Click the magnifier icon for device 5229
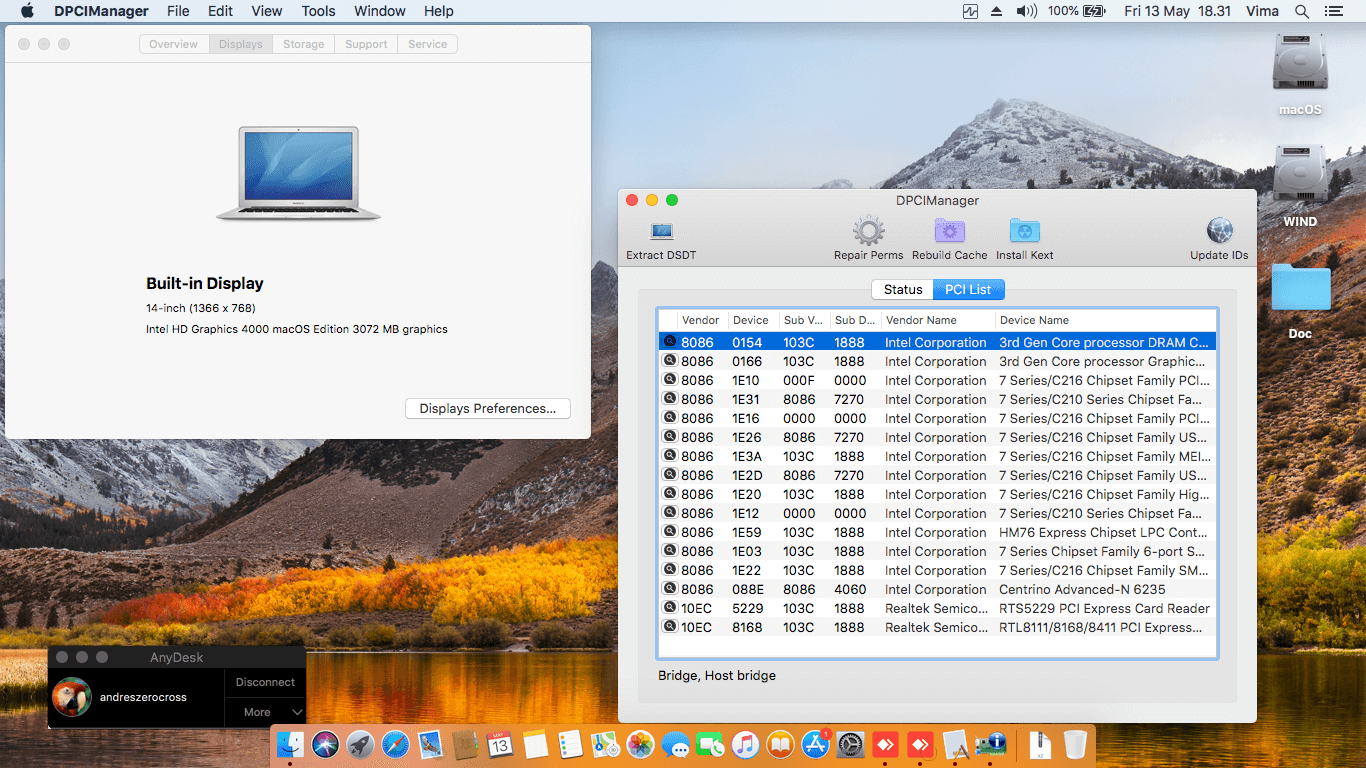The height and width of the screenshot is (768, 1366). point(670,608)
